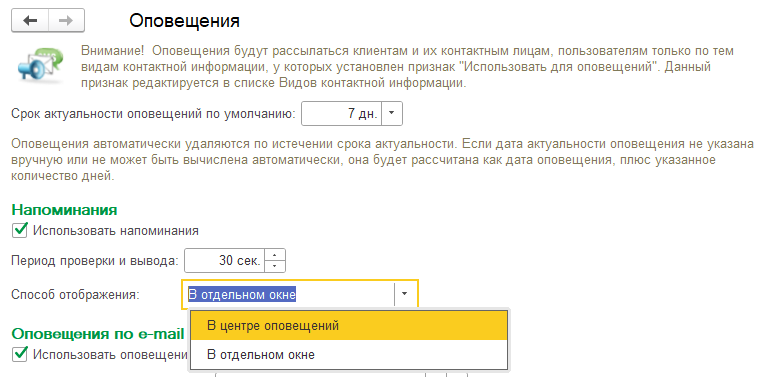Collapse the 'Способ отображения' dropdown arrow
Viewport: 766px width, 377px height.
404,294
